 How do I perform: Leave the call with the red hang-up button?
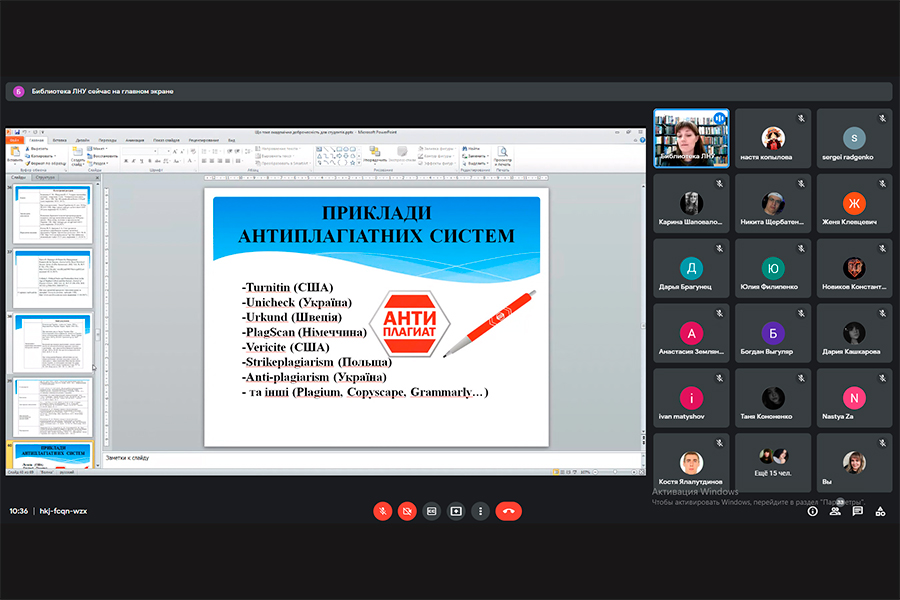click(509, 511)
